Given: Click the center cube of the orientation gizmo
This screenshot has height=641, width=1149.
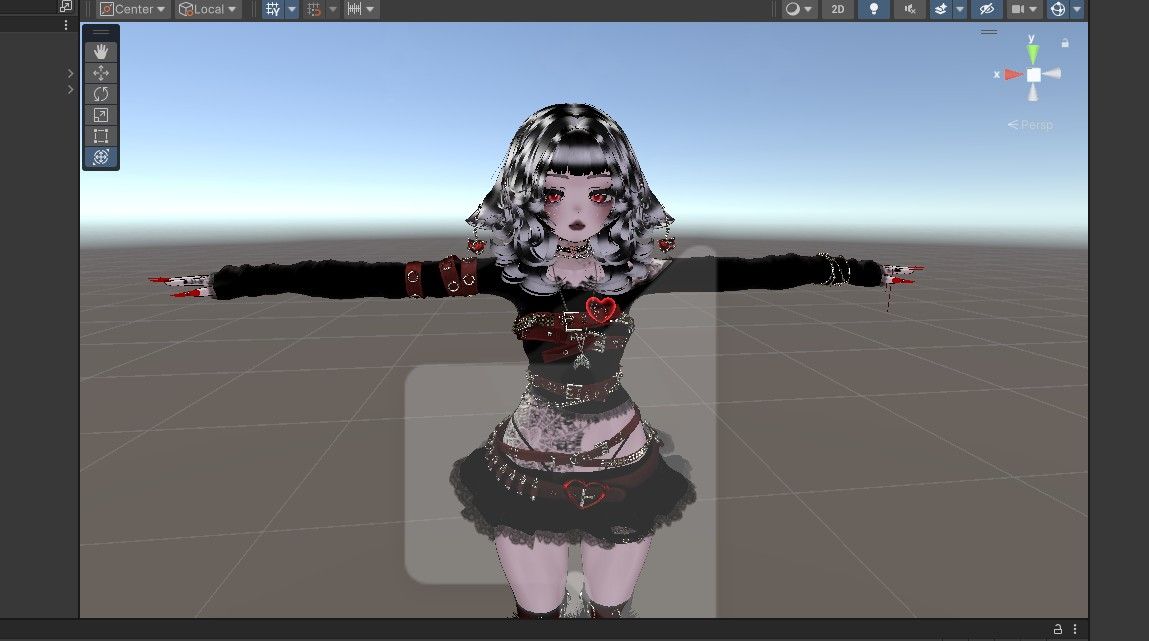Looking at the screenshot, I should pyautogui.click(x=1033, y=75).
